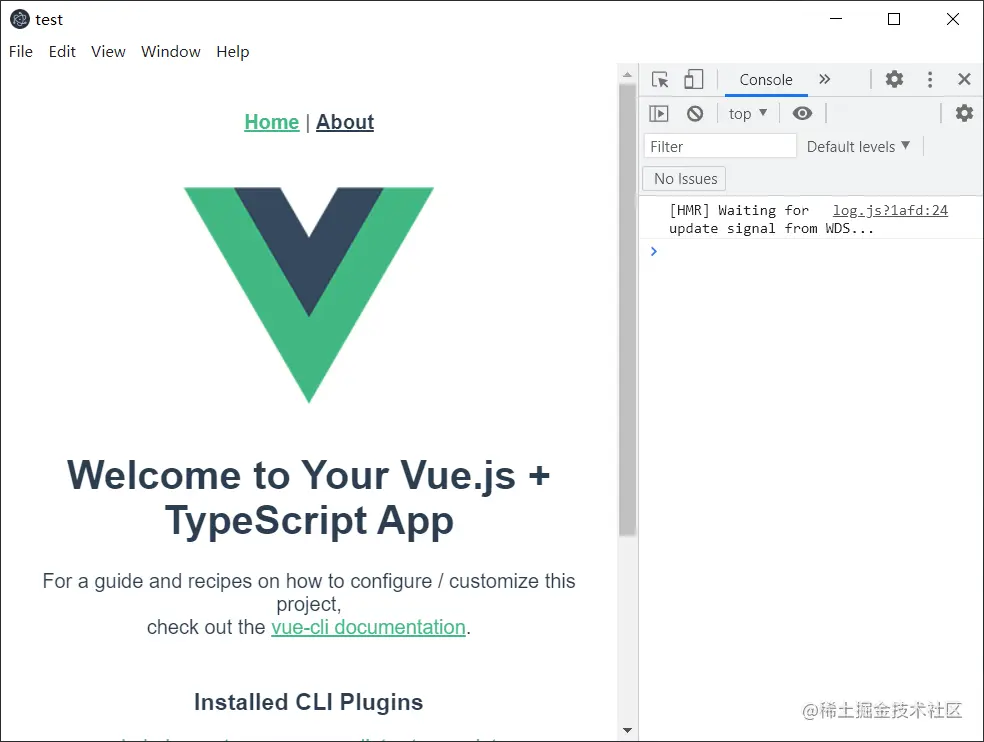The image size is (984, 742).
Task: Open the Default levels dropdown
Action: [x=858, y=146]
